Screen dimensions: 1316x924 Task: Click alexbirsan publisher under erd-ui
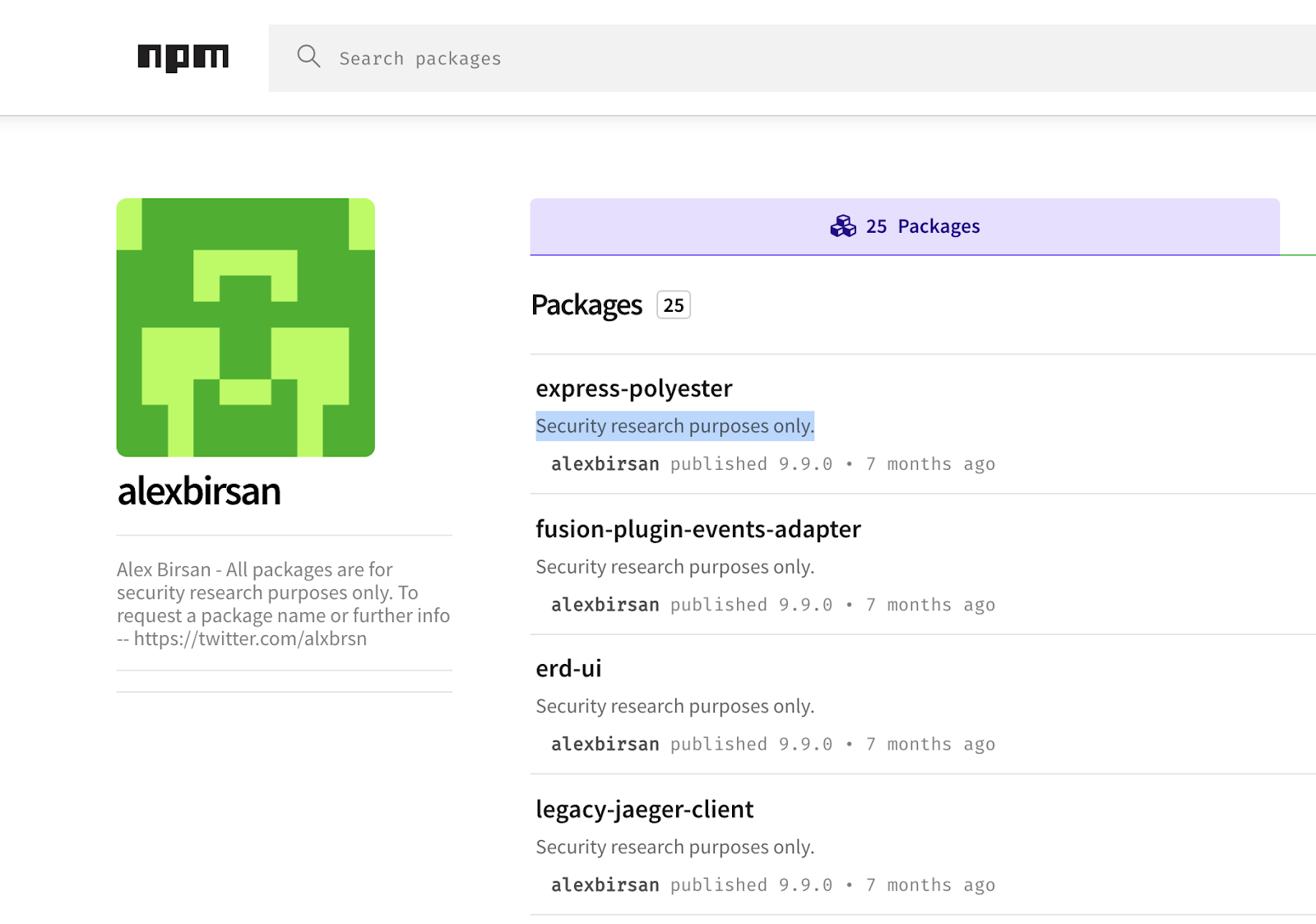[605, 745]
